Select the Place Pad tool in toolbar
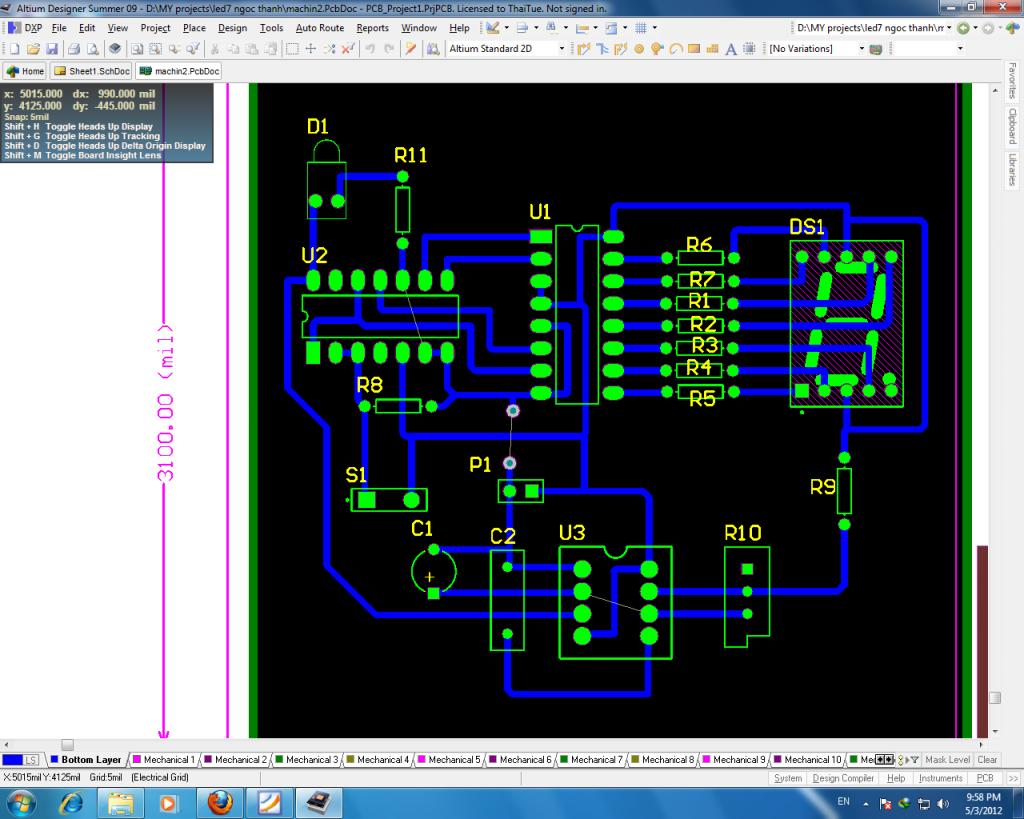The height and width of the screenshot is (819, 1024). coord(639,49)
